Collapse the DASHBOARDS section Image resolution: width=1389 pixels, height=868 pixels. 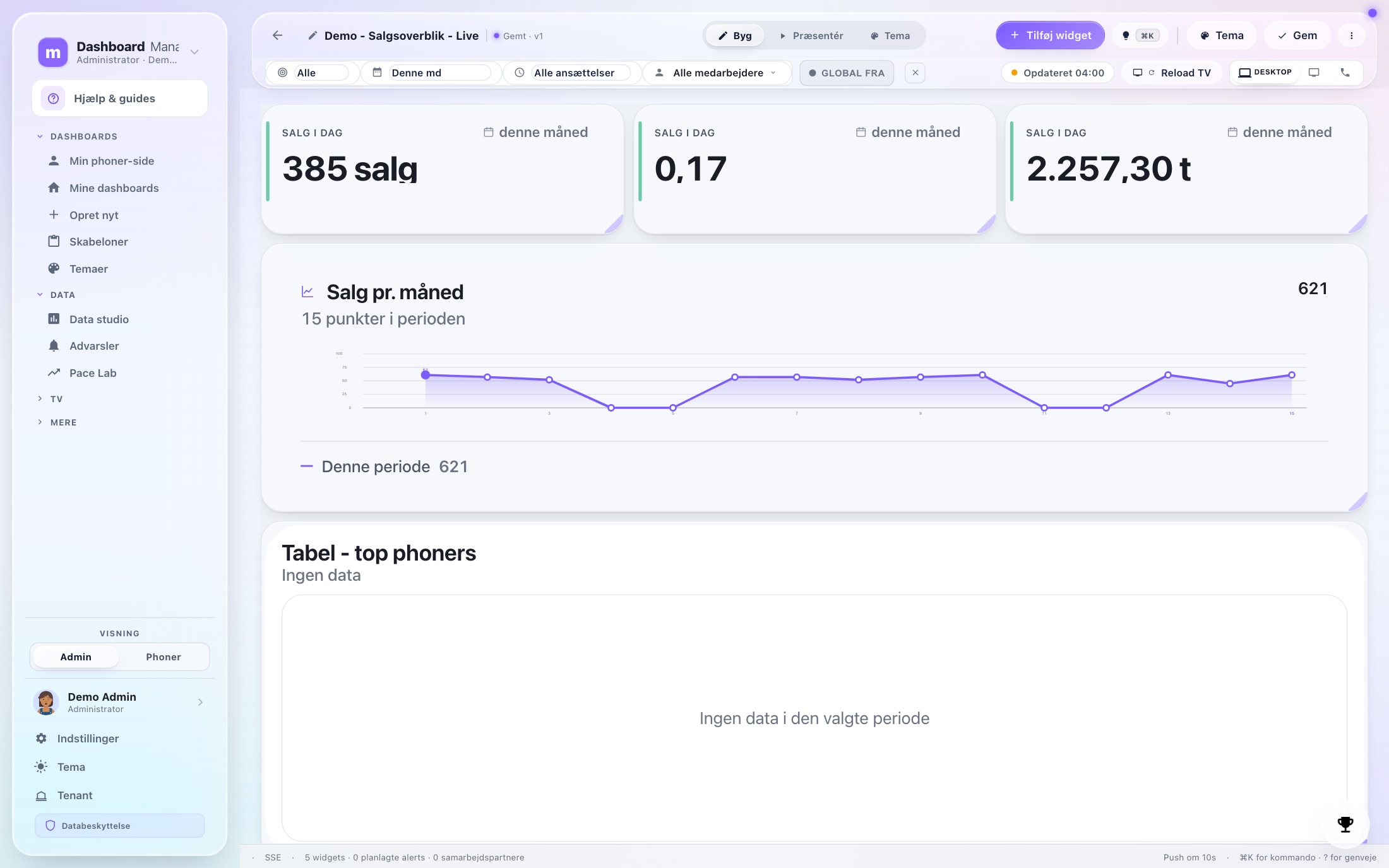[78, 136]
